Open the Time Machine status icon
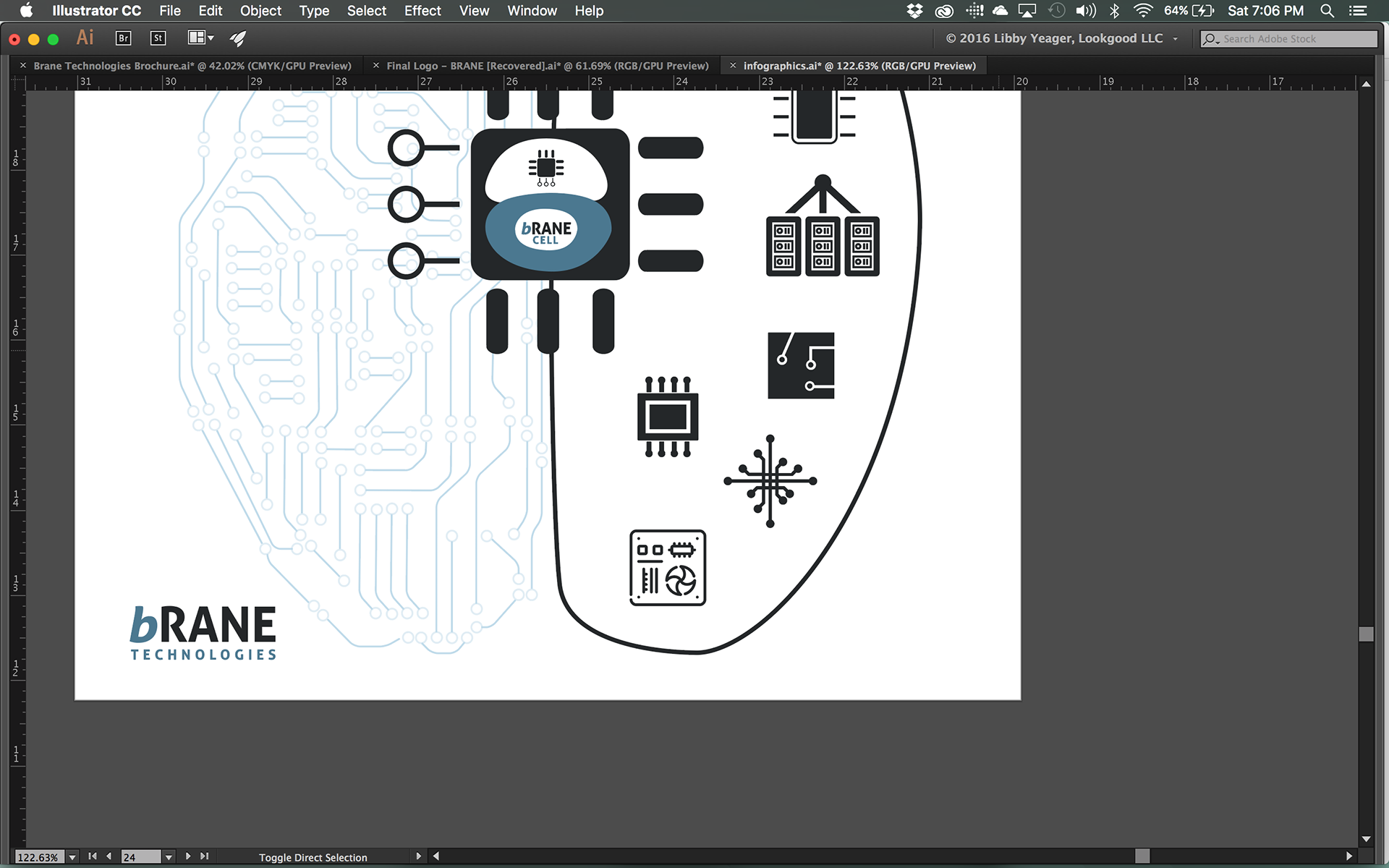The width and height of the screenshot is (1389, 868). pyautogui.click(x=1057, y=10)
